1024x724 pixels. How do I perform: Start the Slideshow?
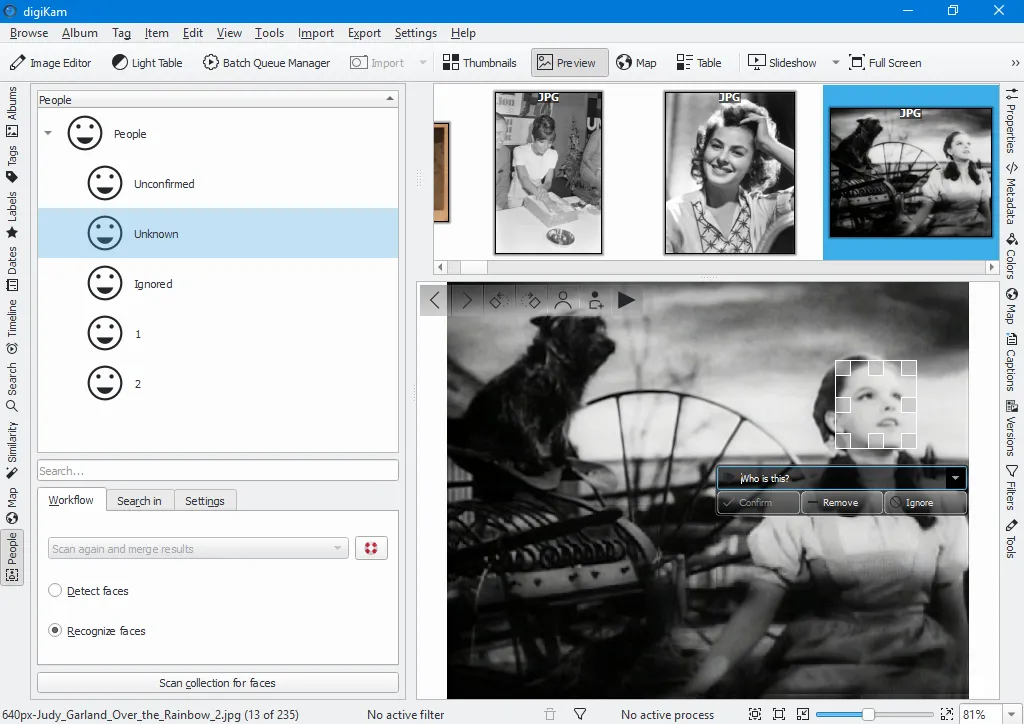(x=782, y=63)
